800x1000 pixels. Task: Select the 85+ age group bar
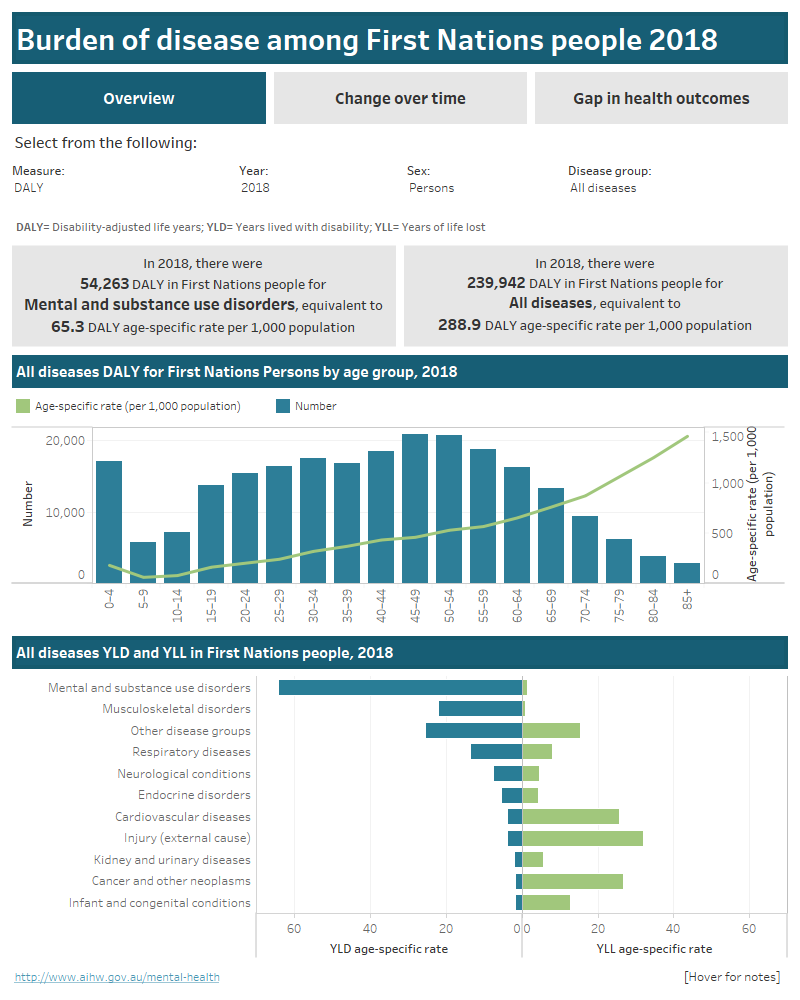click(x=688, y=568)
